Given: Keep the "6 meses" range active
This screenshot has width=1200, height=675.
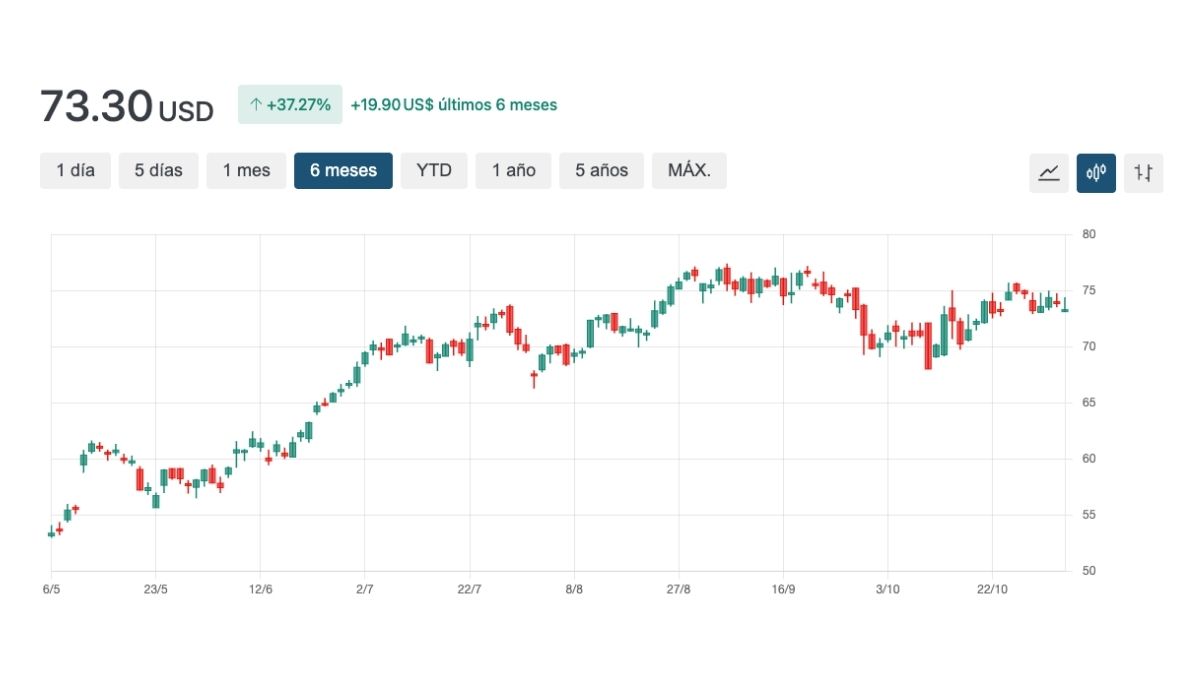Looking at the screenshot, I should click(343, 170).
